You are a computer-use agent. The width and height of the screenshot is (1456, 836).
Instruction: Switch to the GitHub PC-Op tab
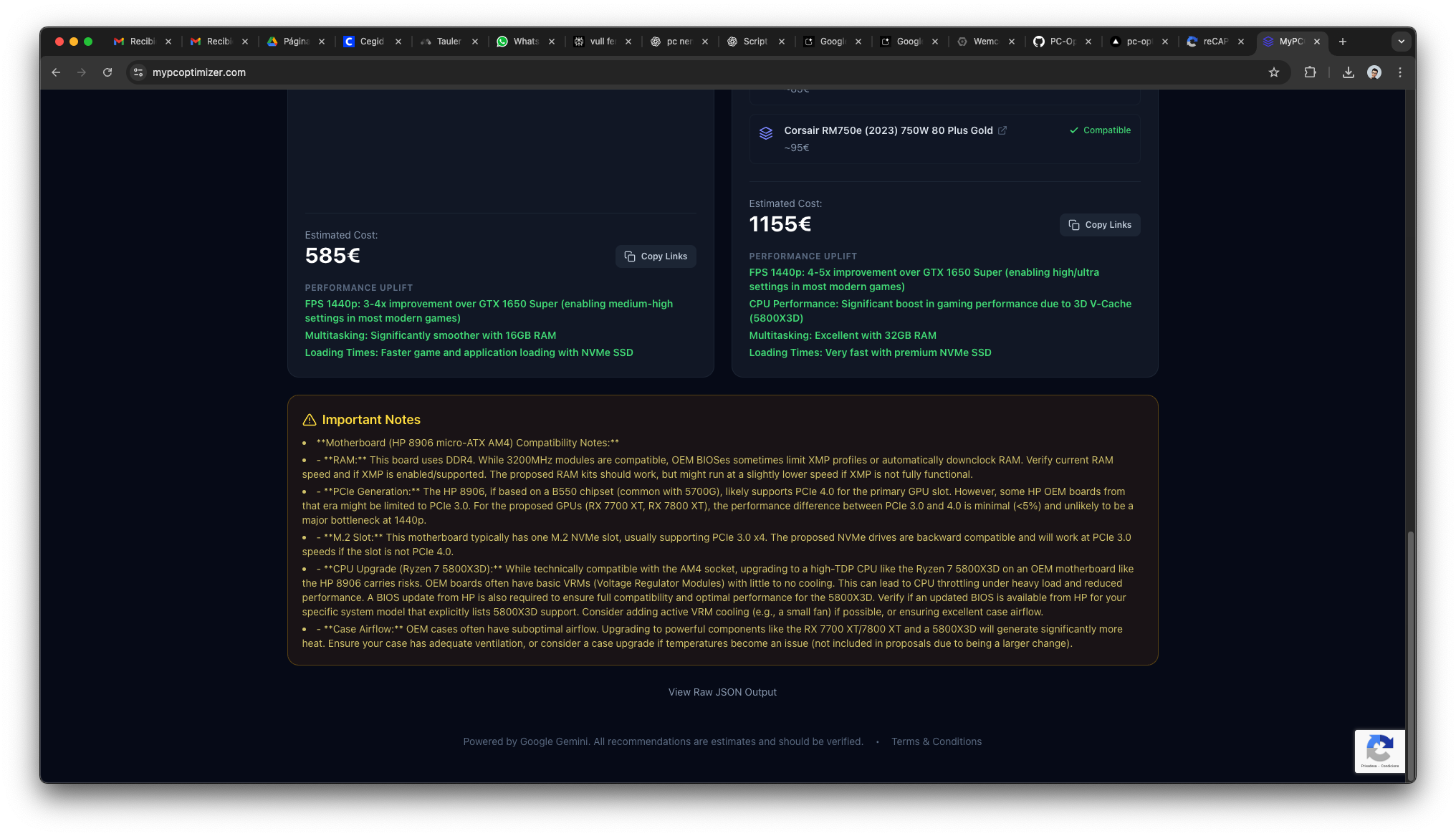(1055, 42)
